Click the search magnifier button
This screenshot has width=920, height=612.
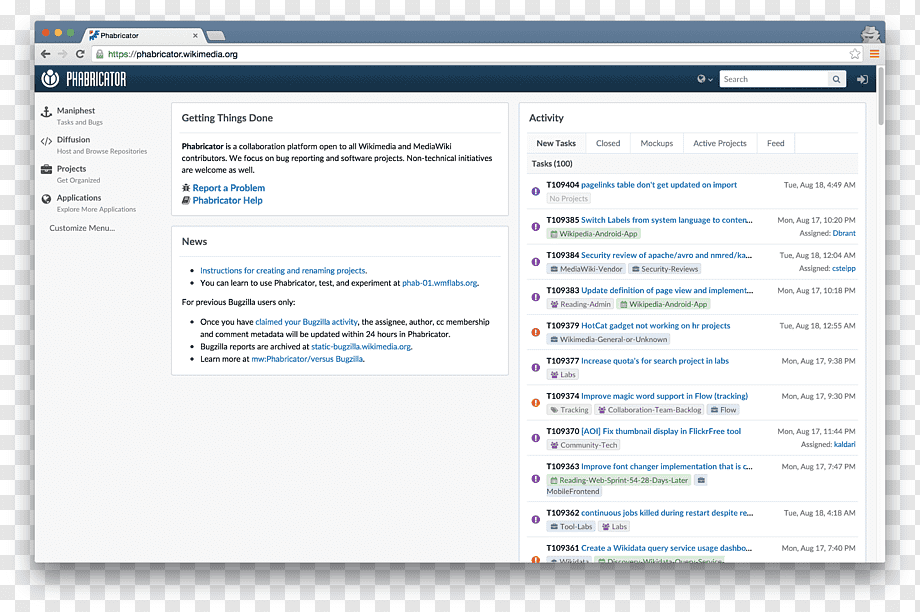click(836, 79)
